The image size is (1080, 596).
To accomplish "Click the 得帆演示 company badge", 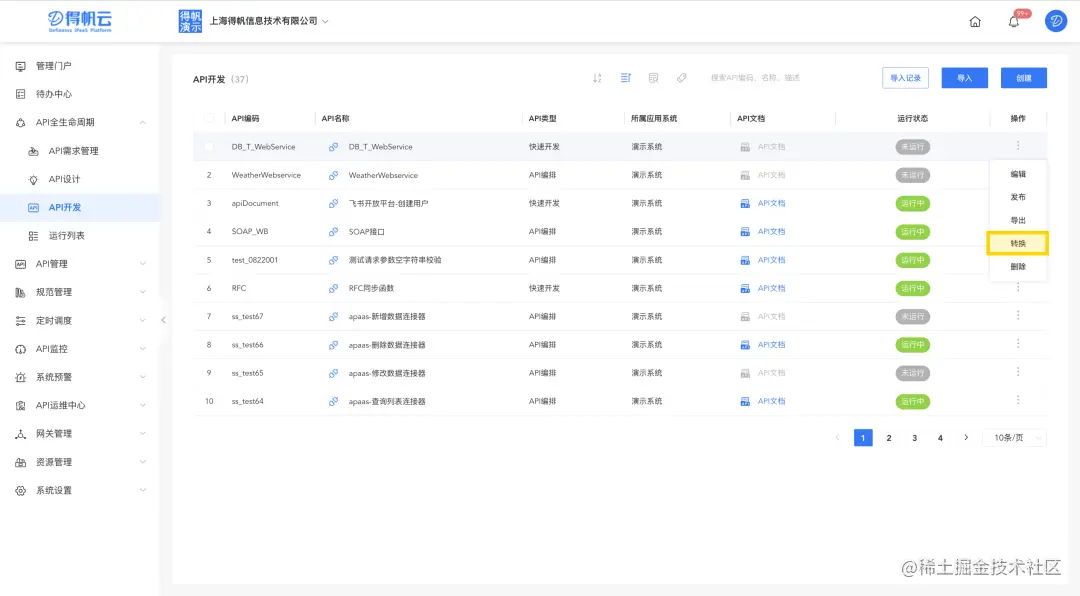I will [190, 21].
